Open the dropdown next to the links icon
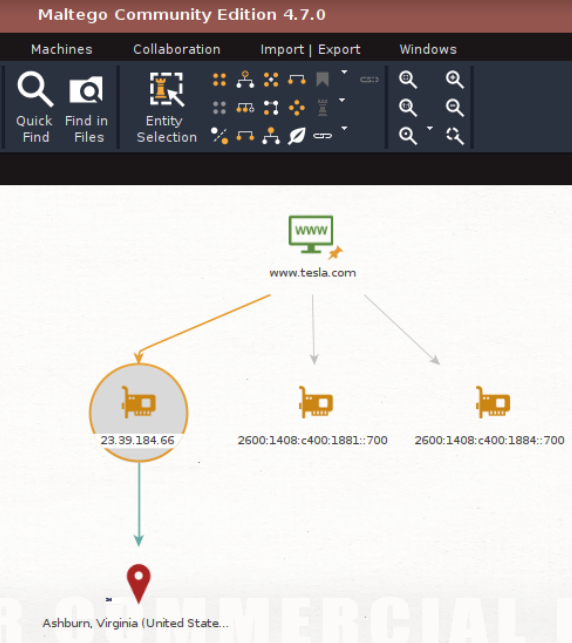The image size is (572, 643). [x=344, y=128]
